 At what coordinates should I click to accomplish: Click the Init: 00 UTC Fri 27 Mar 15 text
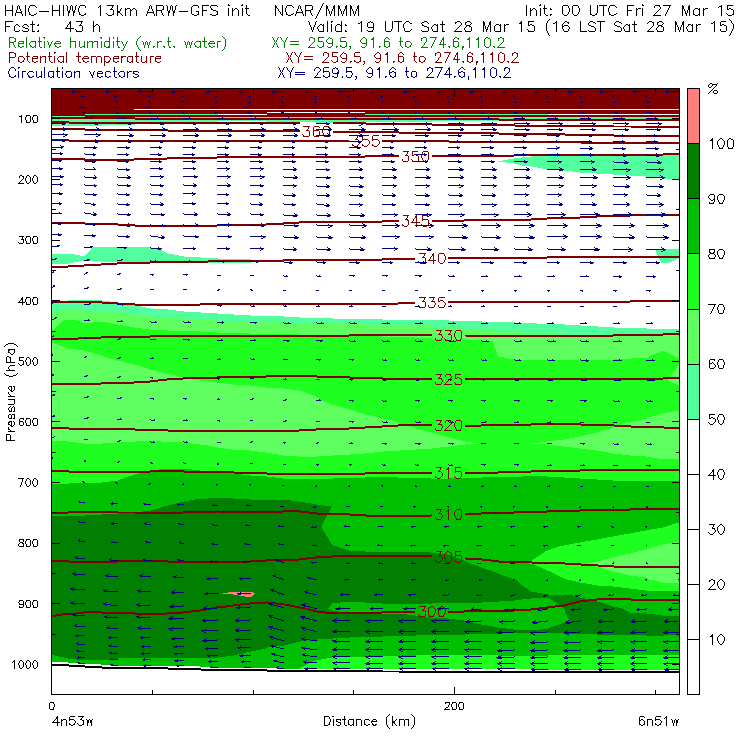pyautogui.click(x=630, y=11)
